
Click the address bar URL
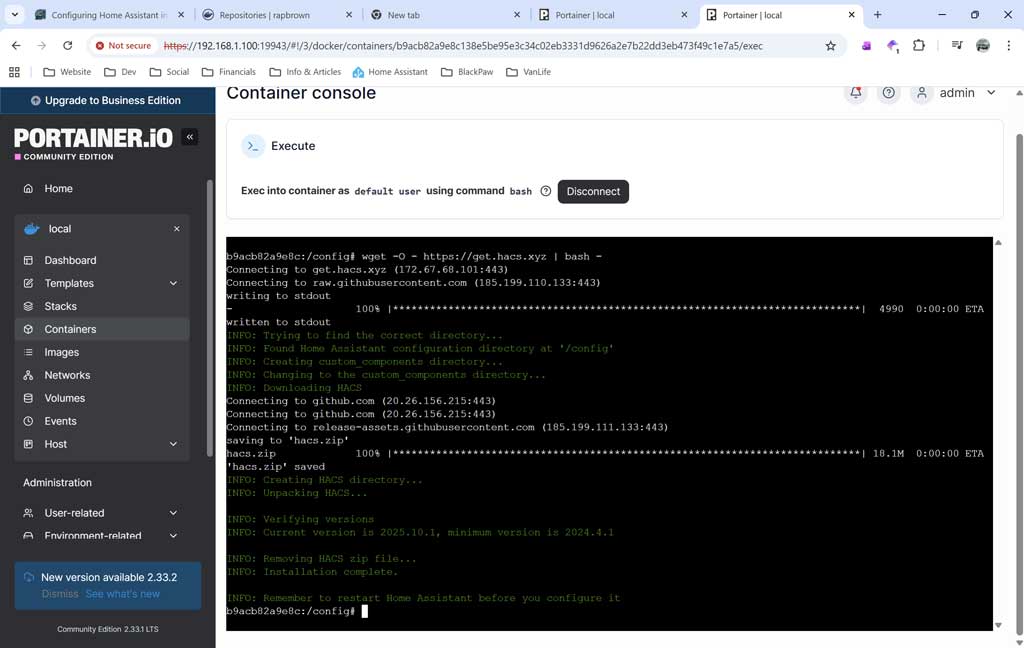pyautogui.click(x=463, y=46)
